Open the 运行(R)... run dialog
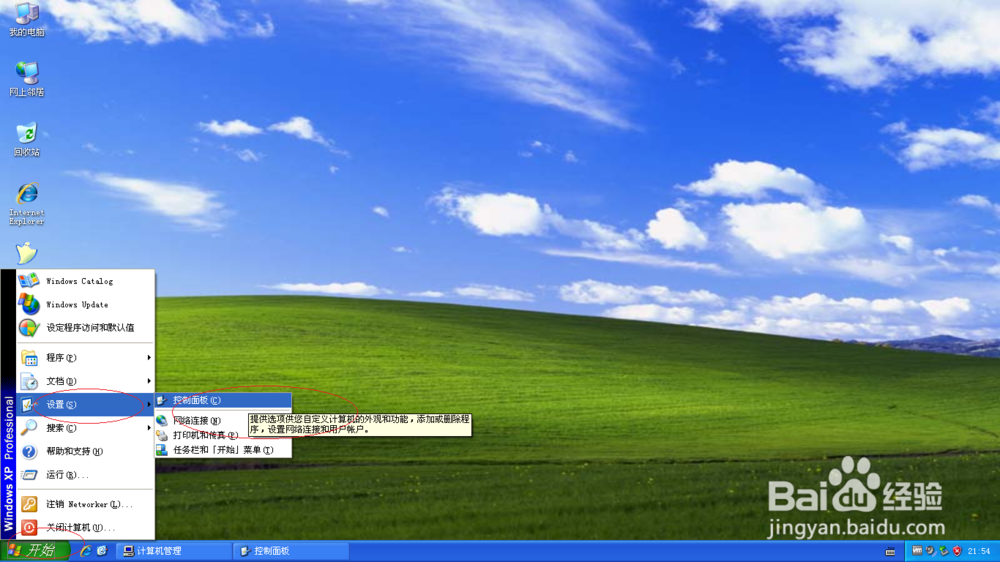1000x562 pixels. coord(85,475)
